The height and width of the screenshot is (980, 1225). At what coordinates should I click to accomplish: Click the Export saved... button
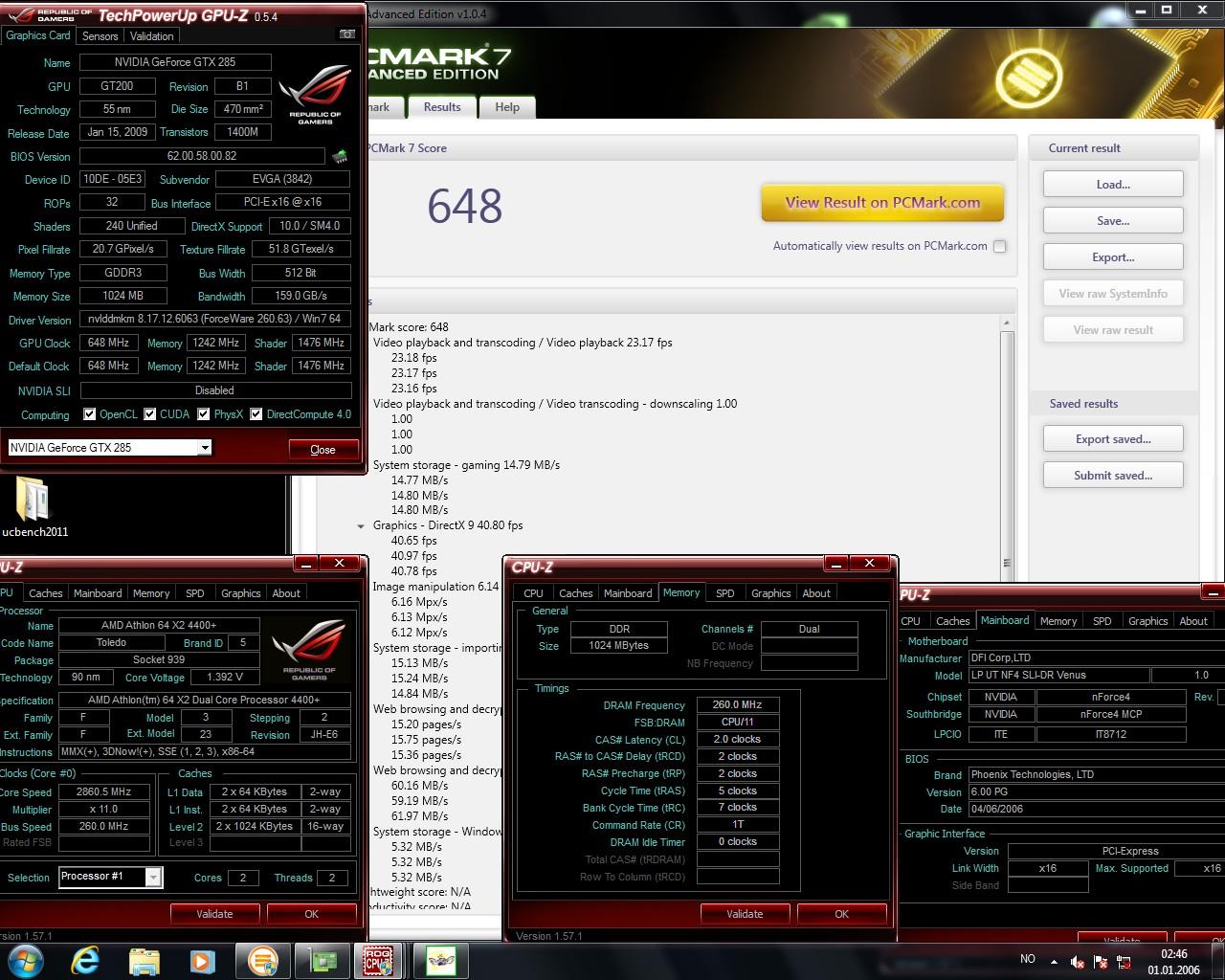click(1113, 439)
